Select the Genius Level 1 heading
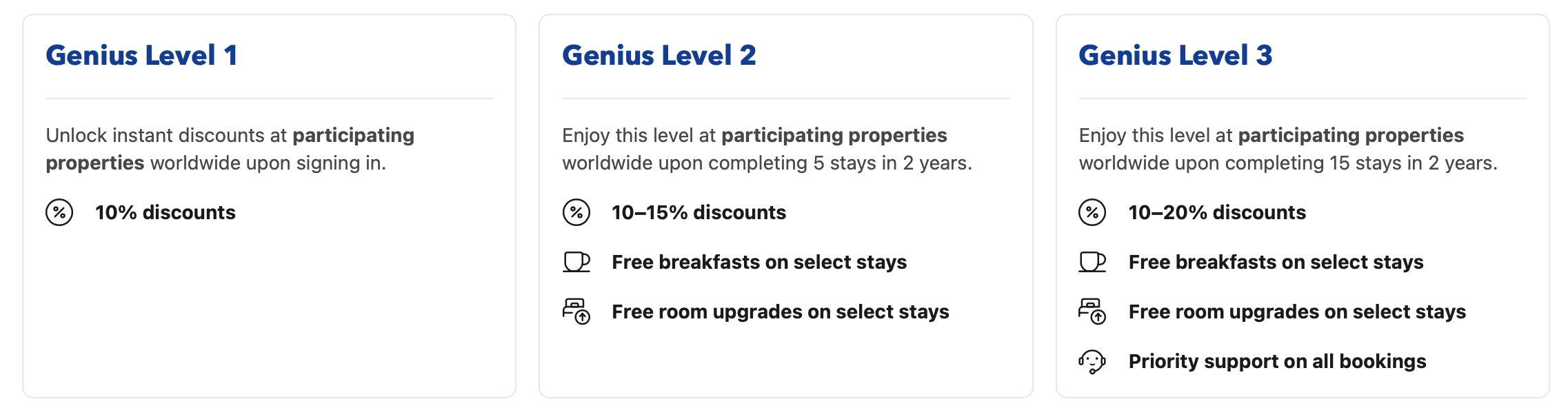1568x408 pixels. [x=142, y=55]
